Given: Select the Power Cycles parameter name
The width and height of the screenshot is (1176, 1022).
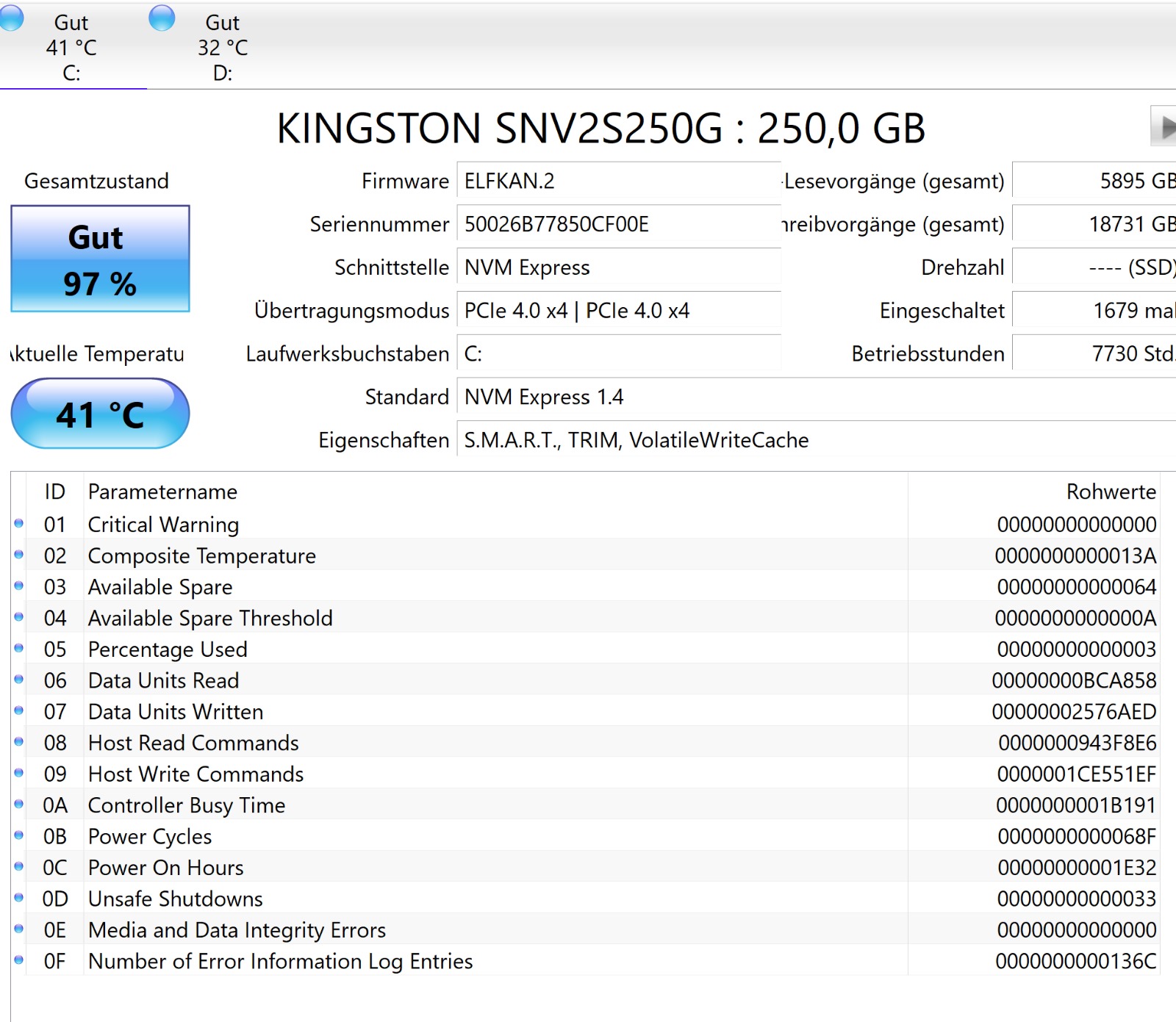Looking at the screenshot, I should click(150, 837).
